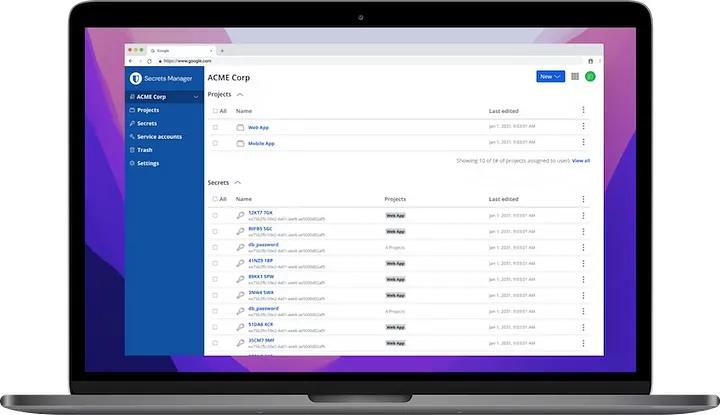Open the New dropdown button
This screenshot has width=720, height=415.
(551, 76)
